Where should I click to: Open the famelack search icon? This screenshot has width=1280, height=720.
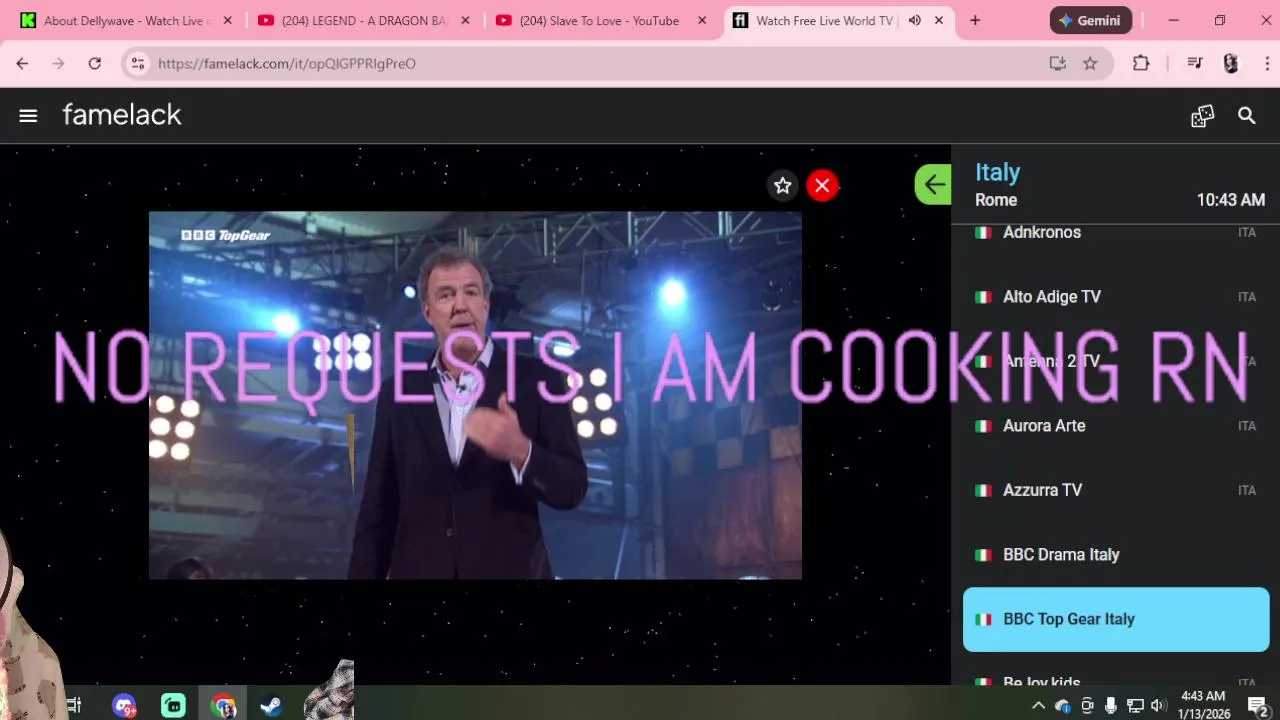tap(1247, 116)
